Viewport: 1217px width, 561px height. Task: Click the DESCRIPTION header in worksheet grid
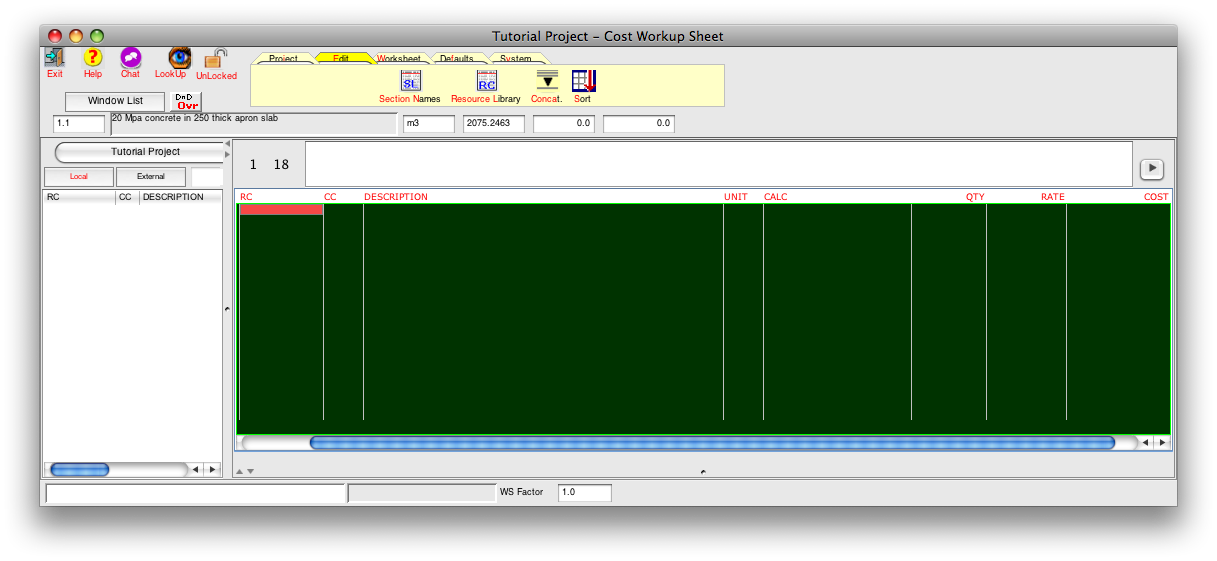pyautogui.click(x=396, y=197)
